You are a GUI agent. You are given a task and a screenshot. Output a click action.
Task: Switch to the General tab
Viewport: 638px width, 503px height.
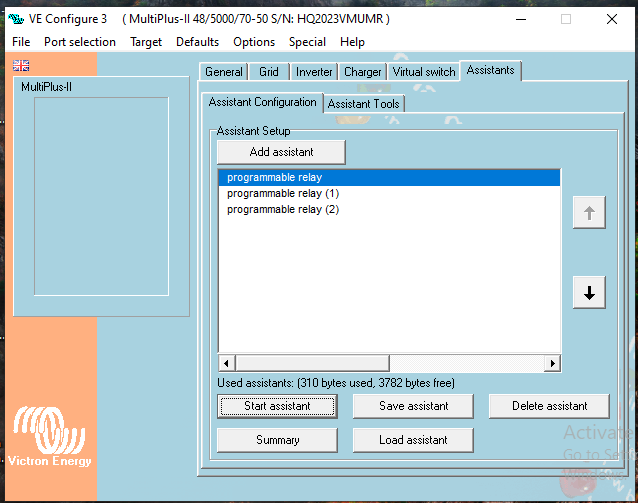coord(224,72)
